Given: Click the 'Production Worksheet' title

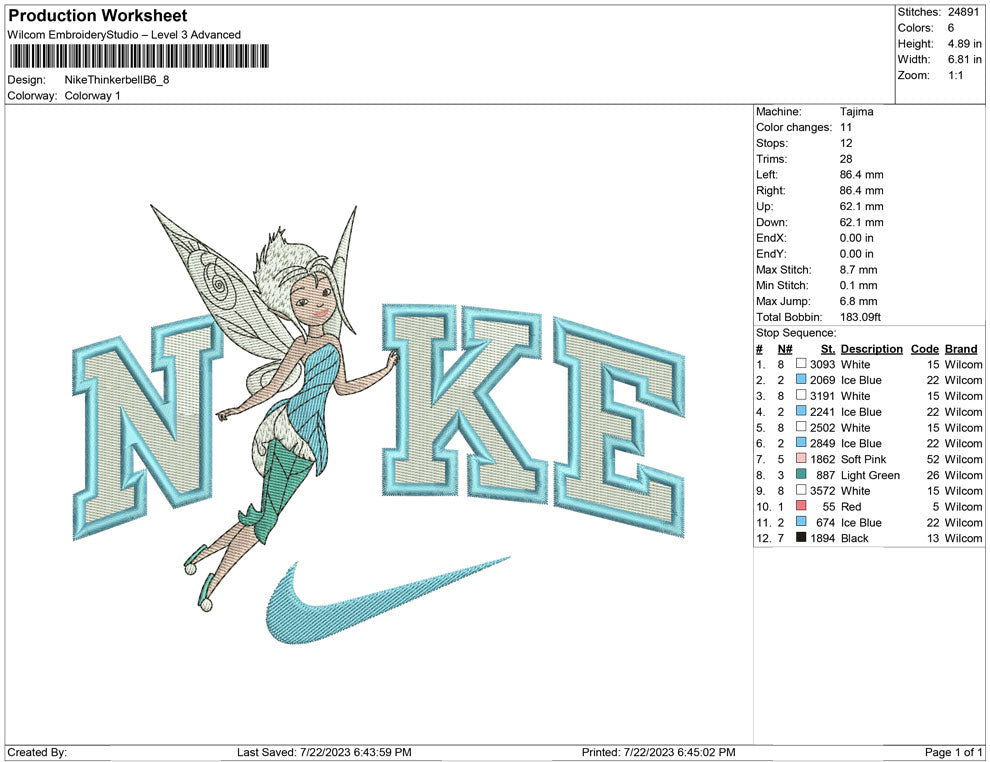Looking at the screenshot, I should click(x=98, y=16).
